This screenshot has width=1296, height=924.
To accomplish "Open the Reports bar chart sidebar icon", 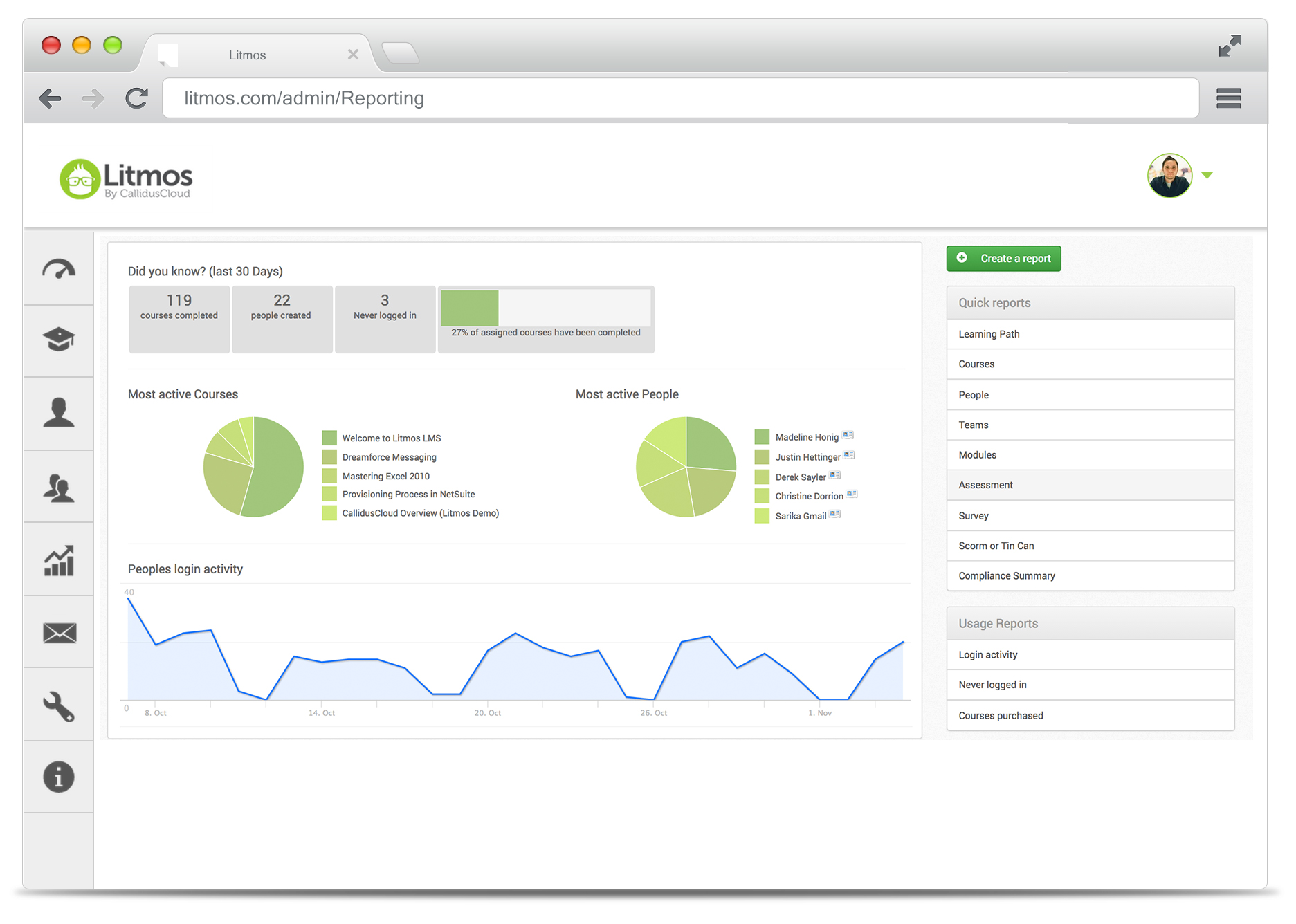I will [59, 560].
